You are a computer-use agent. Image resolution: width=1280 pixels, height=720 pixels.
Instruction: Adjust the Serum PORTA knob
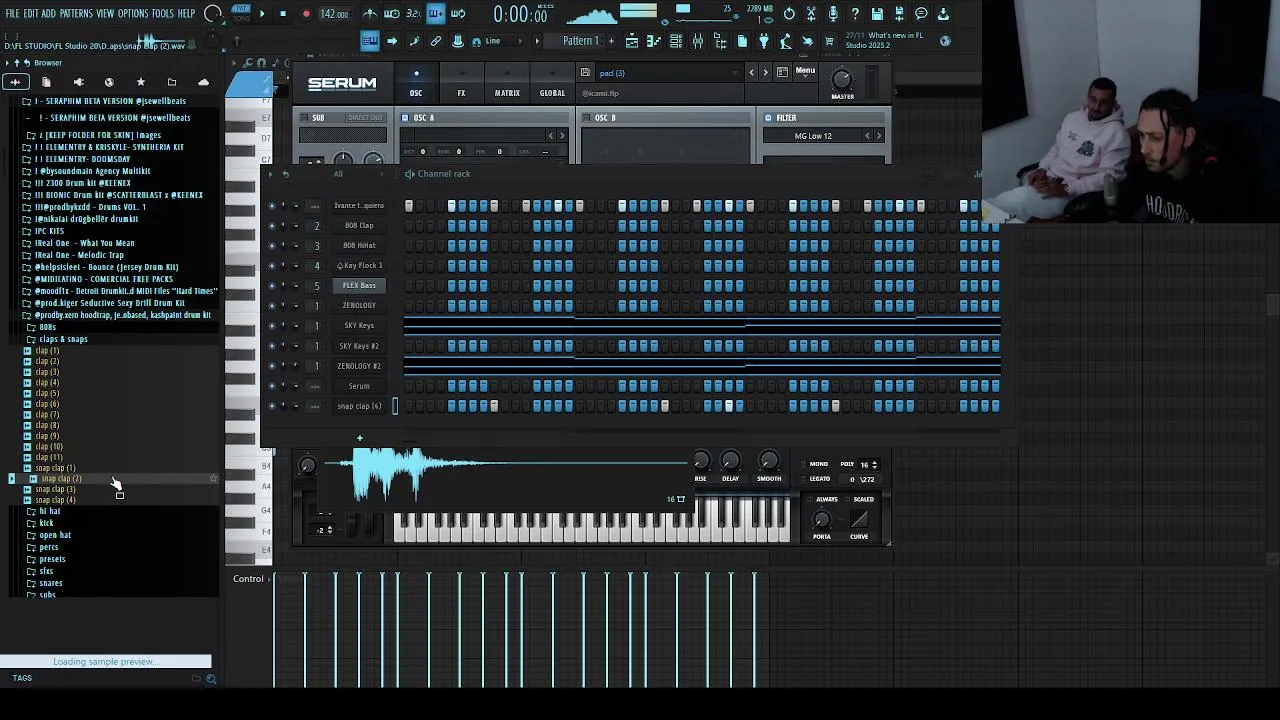[821, 519]
